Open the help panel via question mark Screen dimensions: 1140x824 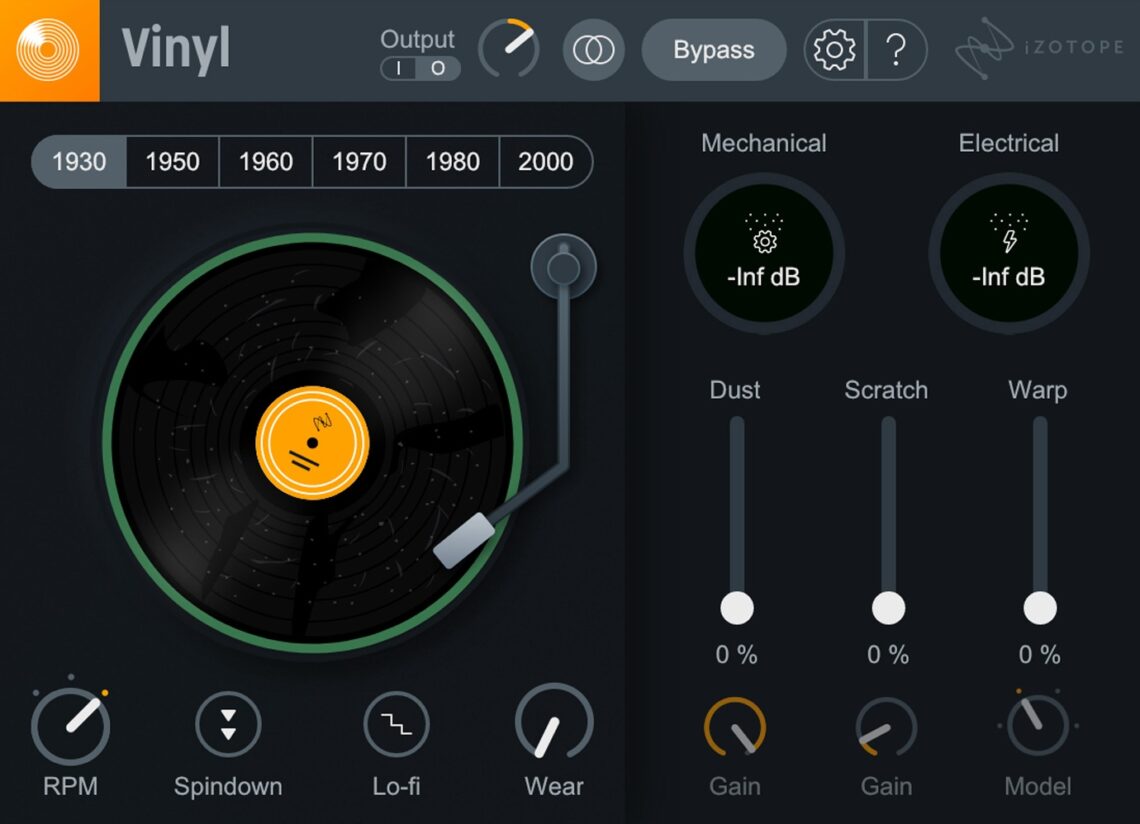point(895,49)
